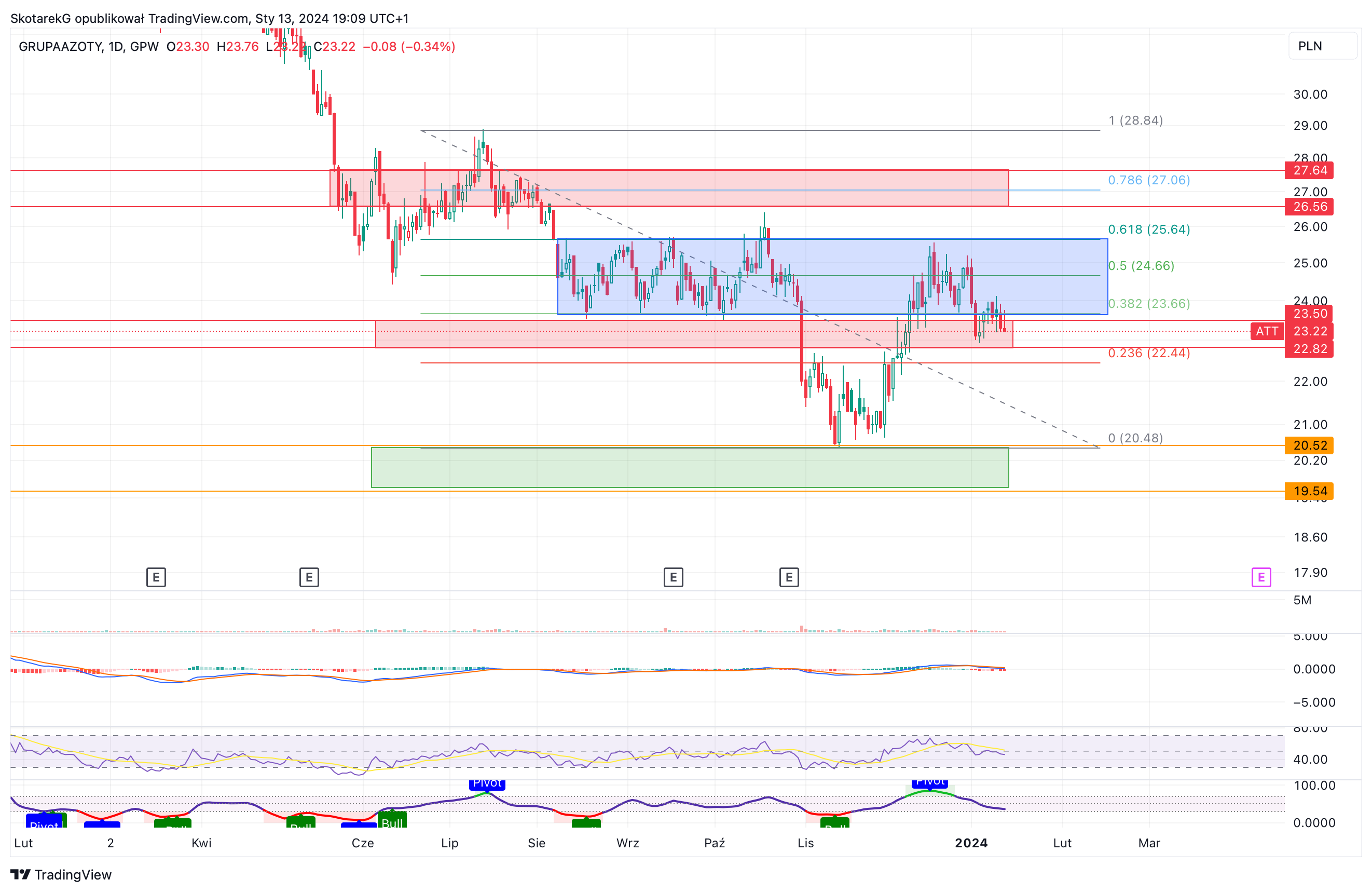Click the Fibonacci 0.236 (22.44) label
Image resolution: width=1372 pixels, height=893 pixels.
[x=1149, y=353]
